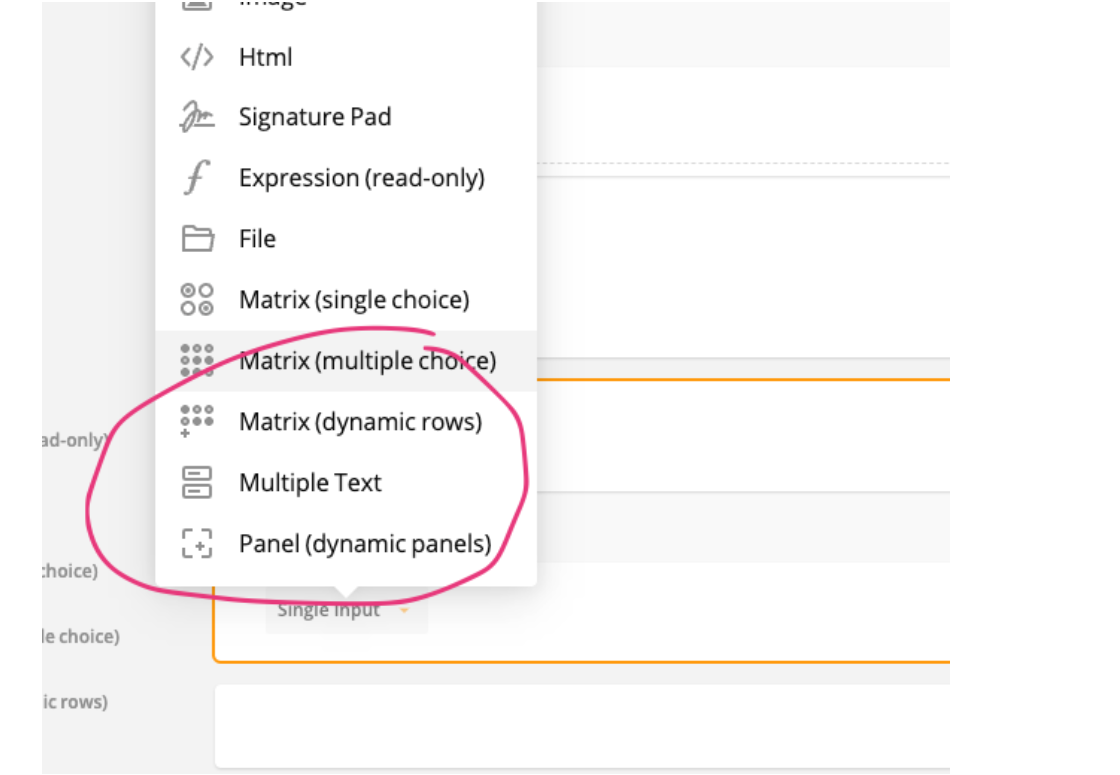Pick File from the type list

346,239
